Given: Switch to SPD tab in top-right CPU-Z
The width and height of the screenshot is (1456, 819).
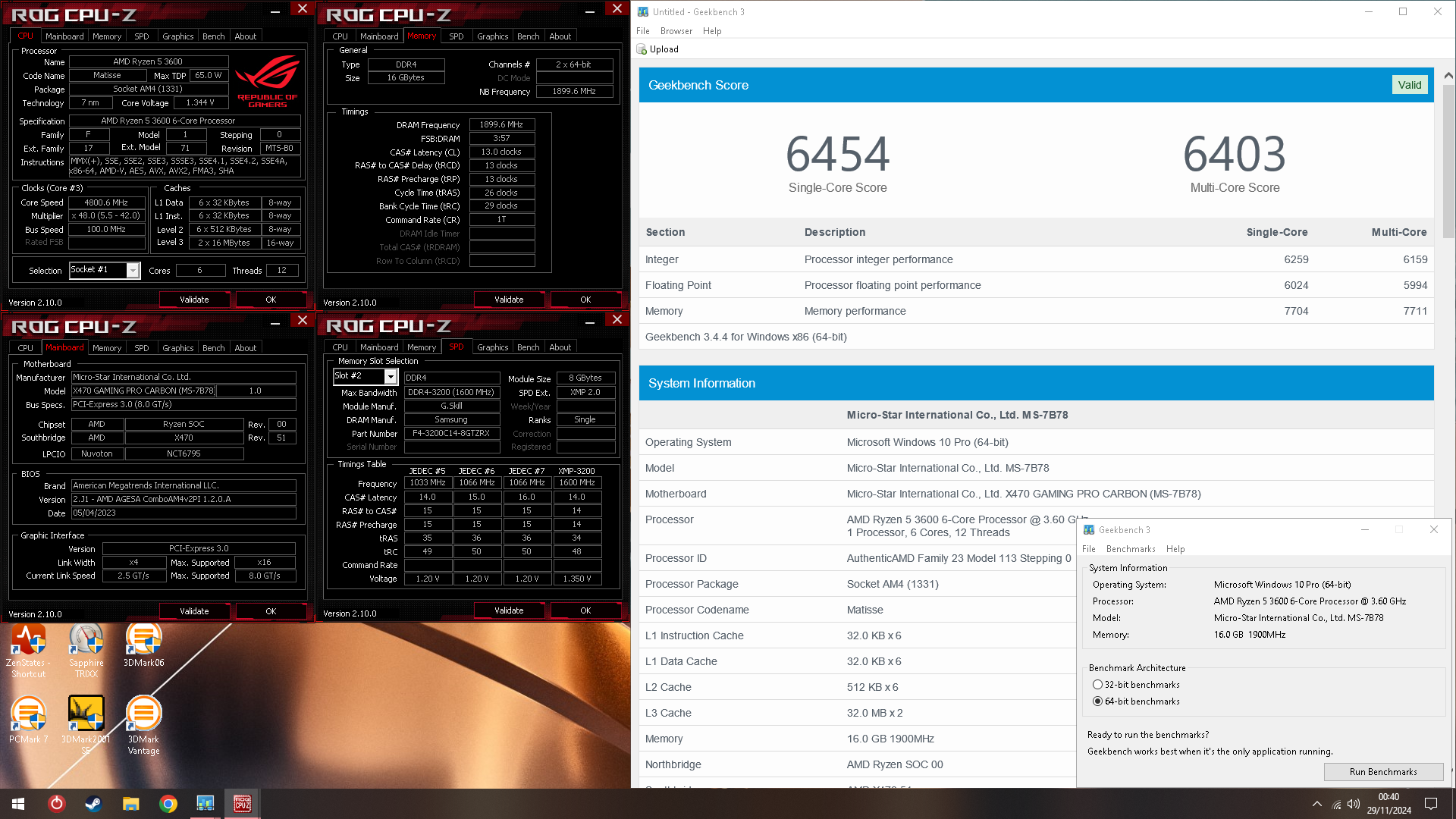Looking at the screenshot, I should point(457,36).
